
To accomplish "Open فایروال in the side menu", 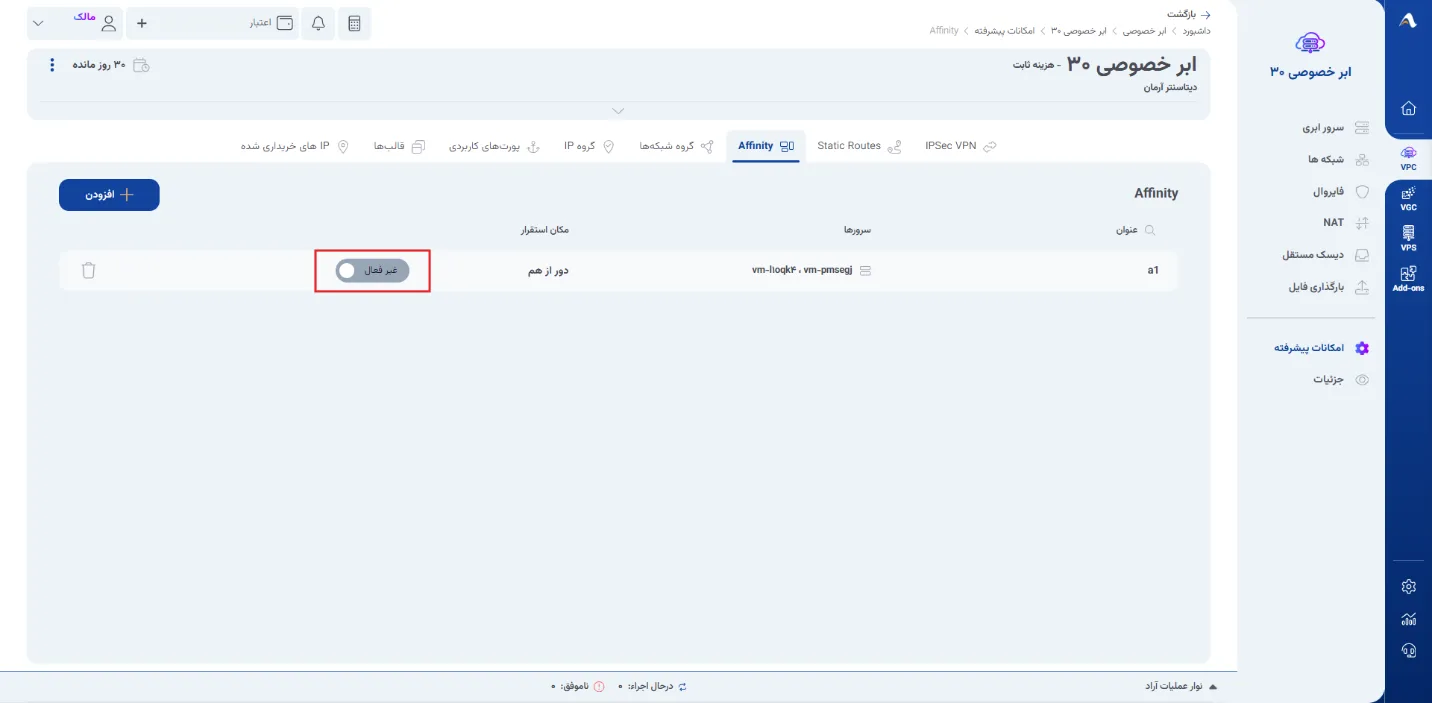I will coord(1341,191).
